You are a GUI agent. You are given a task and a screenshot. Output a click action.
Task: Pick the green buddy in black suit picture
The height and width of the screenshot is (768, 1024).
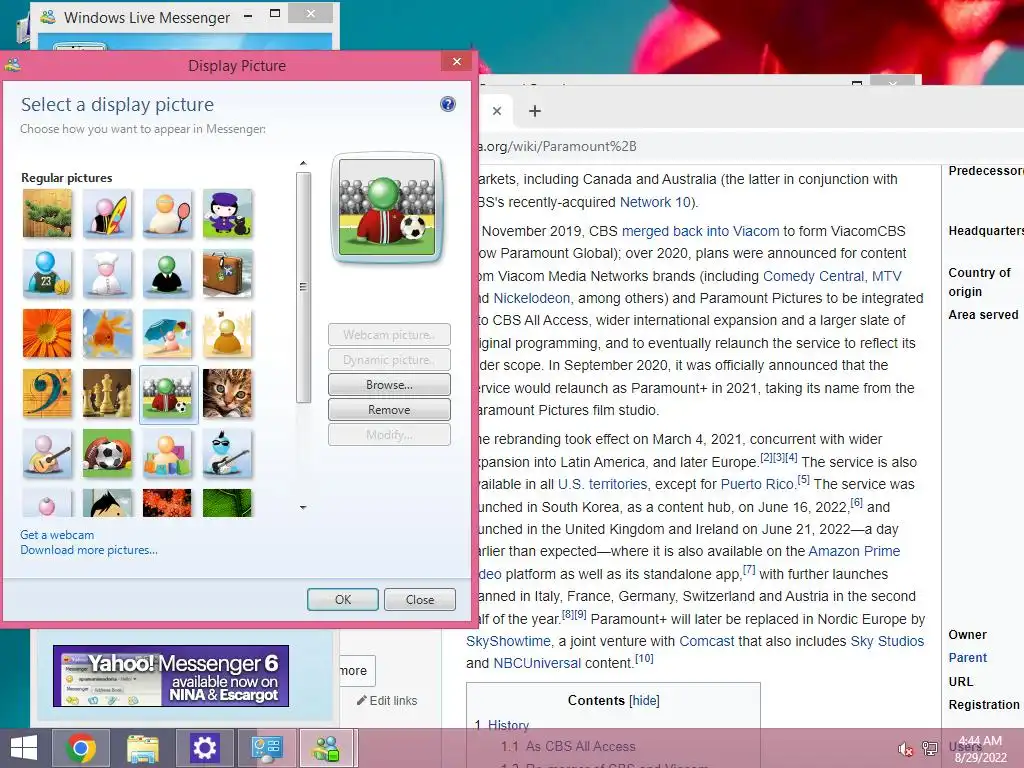167,274
